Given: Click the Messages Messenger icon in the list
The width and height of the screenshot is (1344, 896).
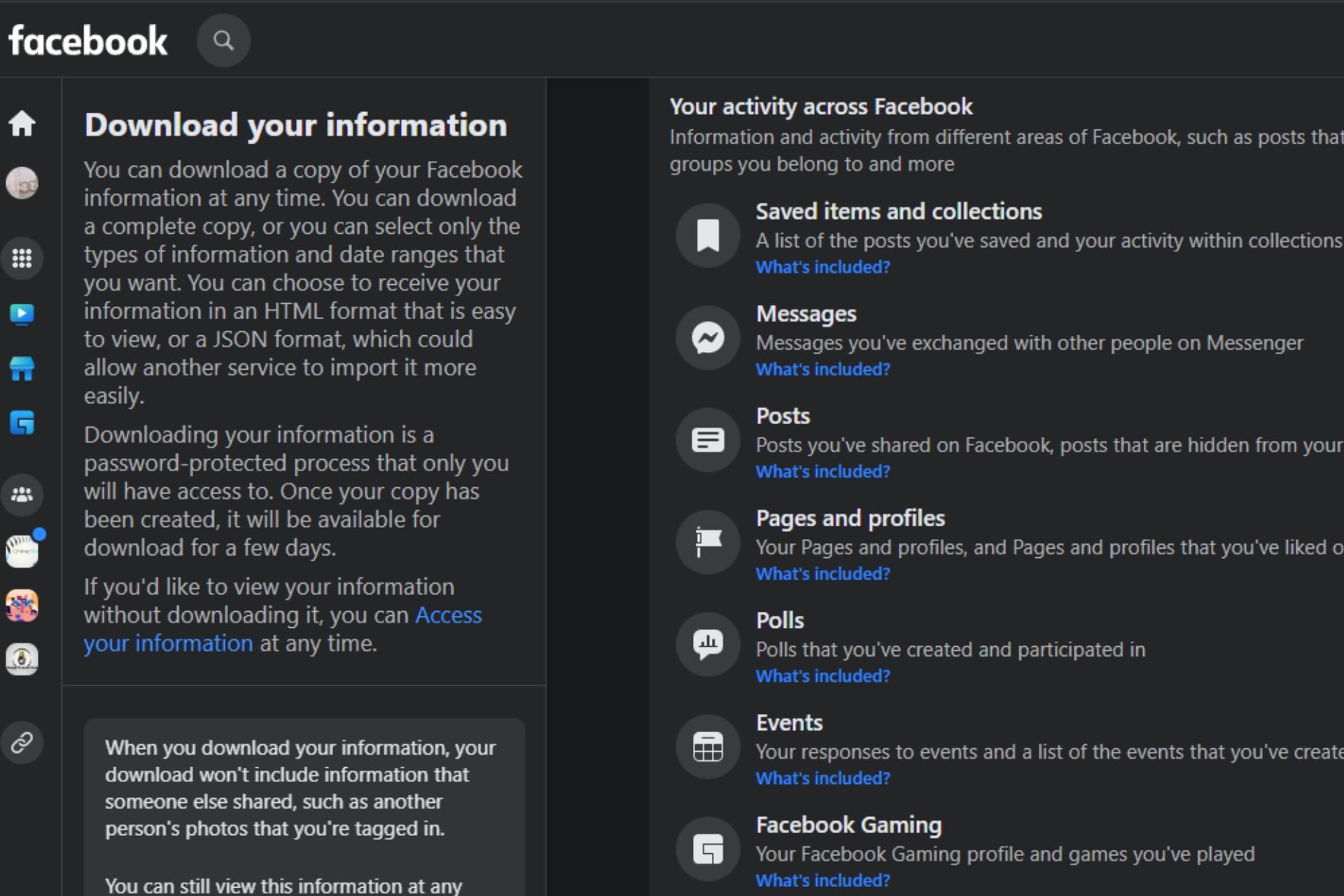Looking at the screenshot, I should coord(708,338).
